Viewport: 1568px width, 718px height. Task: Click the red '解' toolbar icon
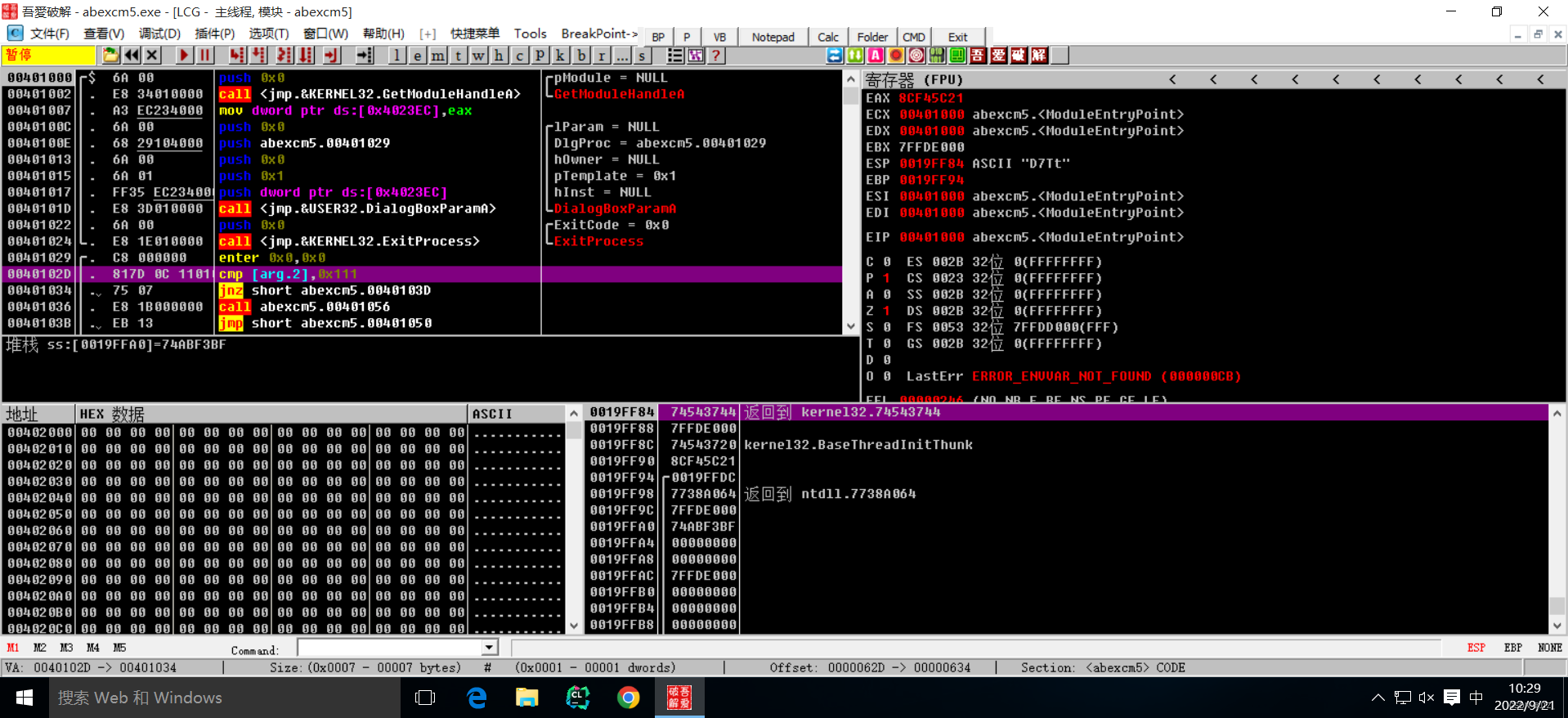click(1039, 56)
